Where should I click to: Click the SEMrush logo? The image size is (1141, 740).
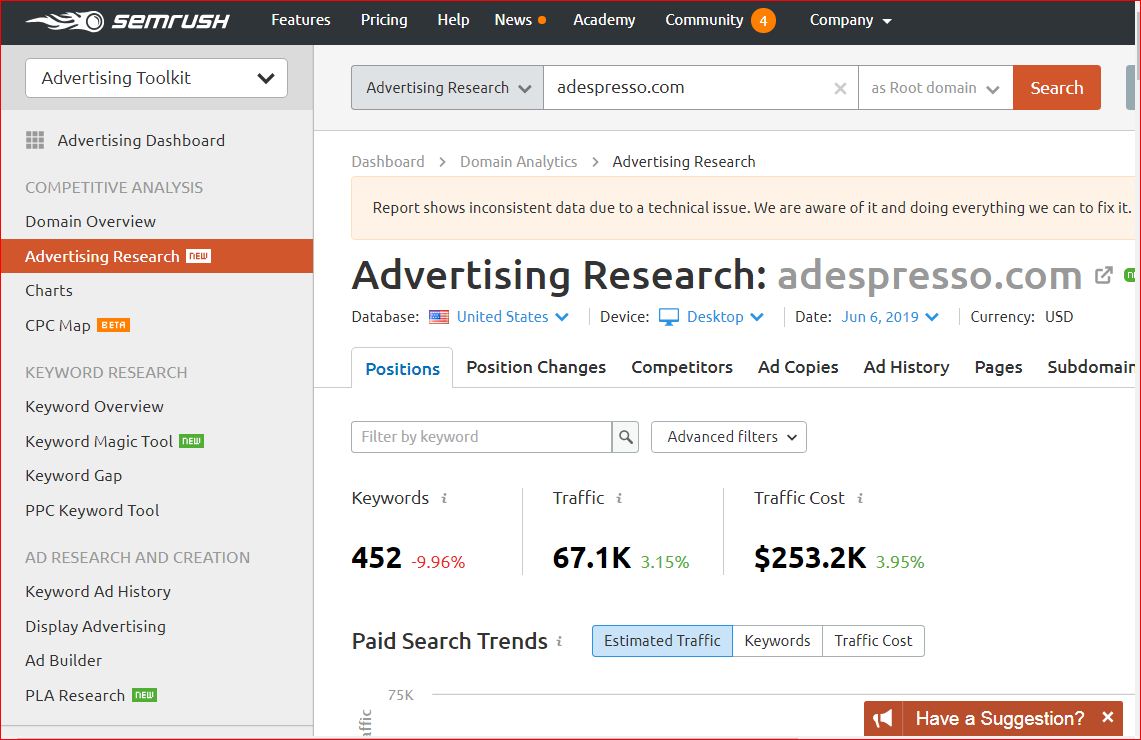(x=128, y=21)
